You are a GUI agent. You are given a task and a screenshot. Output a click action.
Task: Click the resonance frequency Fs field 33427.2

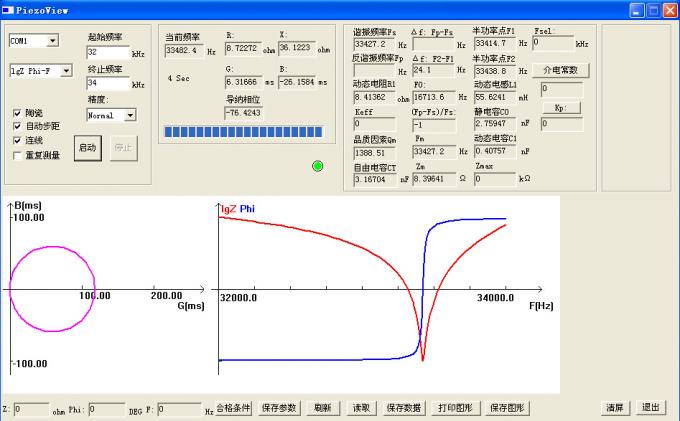tap(374, 44)
